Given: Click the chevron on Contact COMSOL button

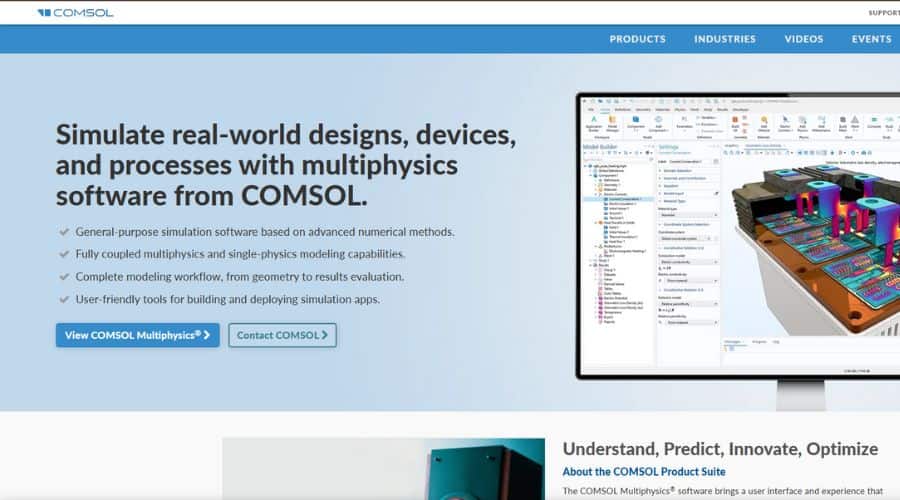Looking at the screenshot, I should coord(324,335).
